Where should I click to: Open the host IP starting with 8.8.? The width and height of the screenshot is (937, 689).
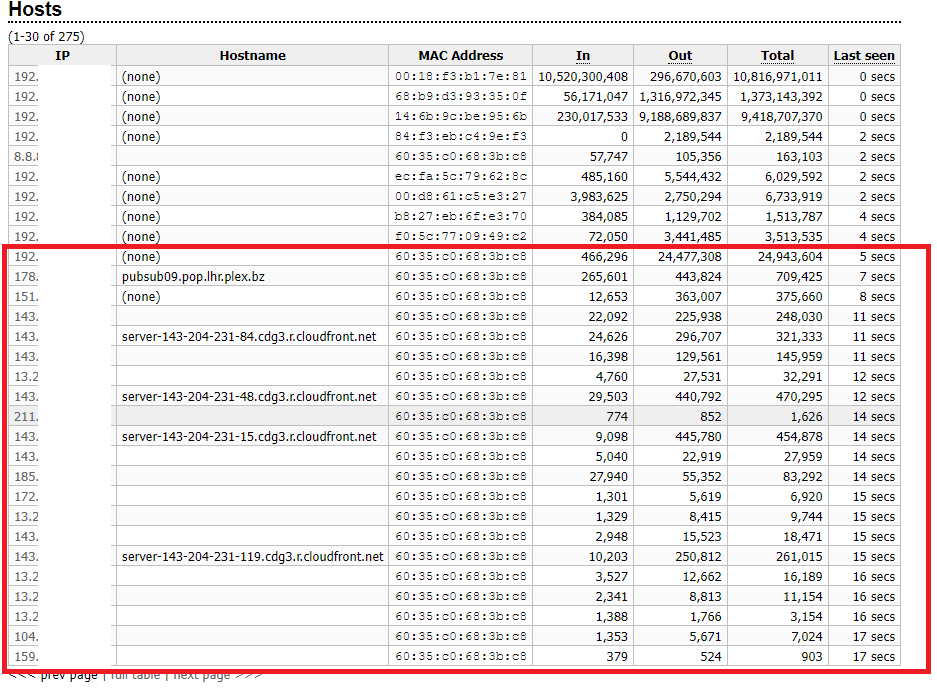[26, 157]
